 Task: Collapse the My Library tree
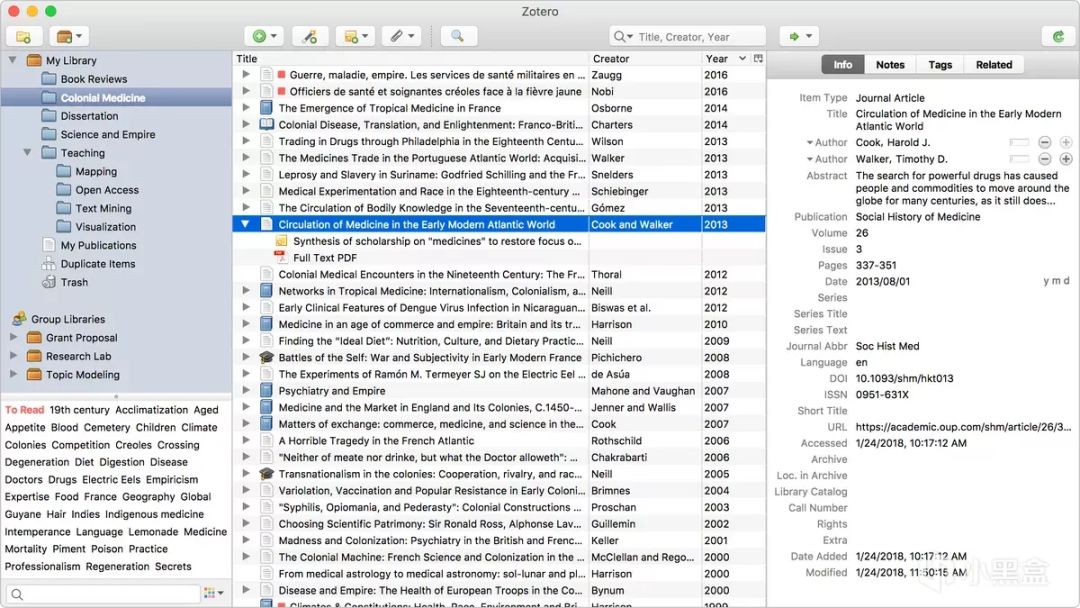tap(12, 60)
